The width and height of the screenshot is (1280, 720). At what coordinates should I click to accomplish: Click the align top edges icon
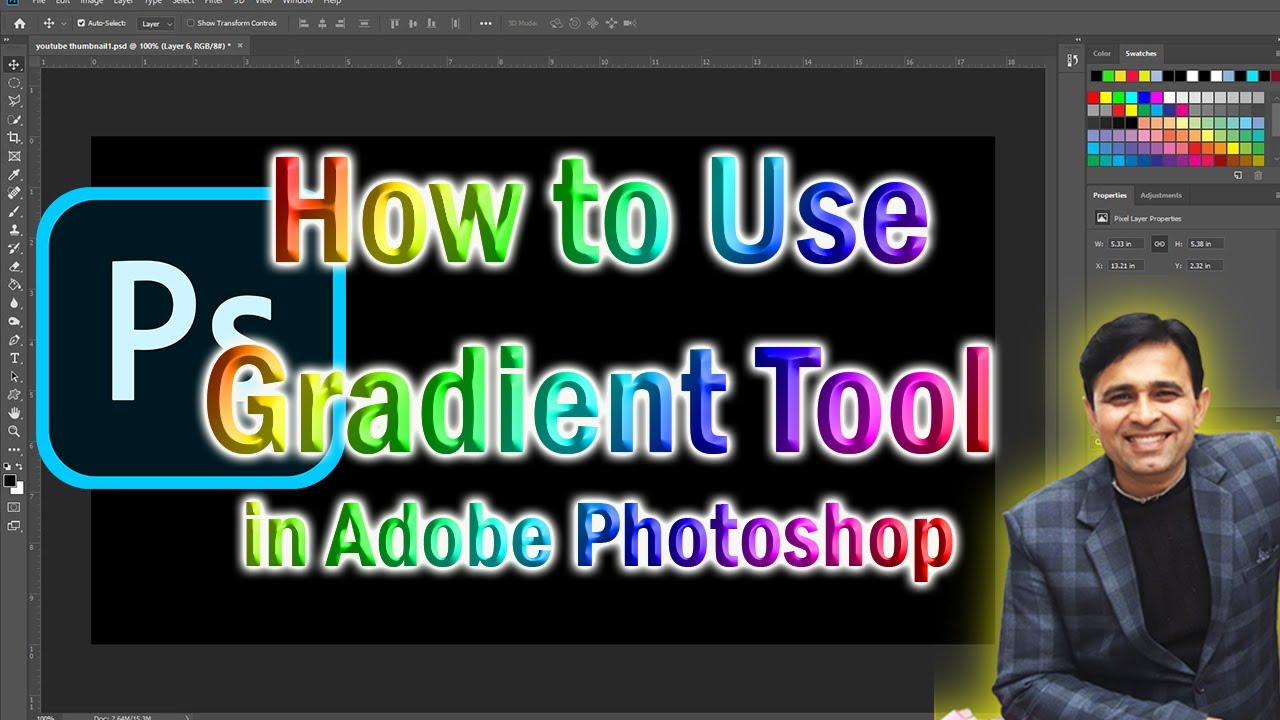tap(393, 23)
